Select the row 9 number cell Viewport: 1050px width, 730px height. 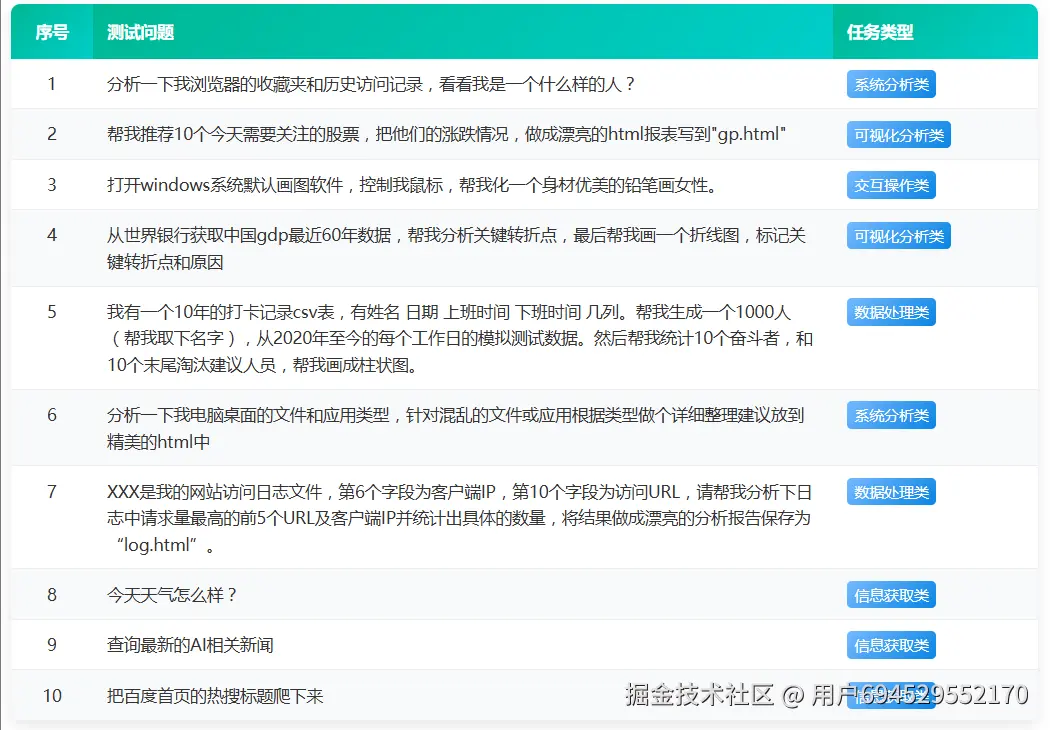pyautogui.click(x=52, y=645)
